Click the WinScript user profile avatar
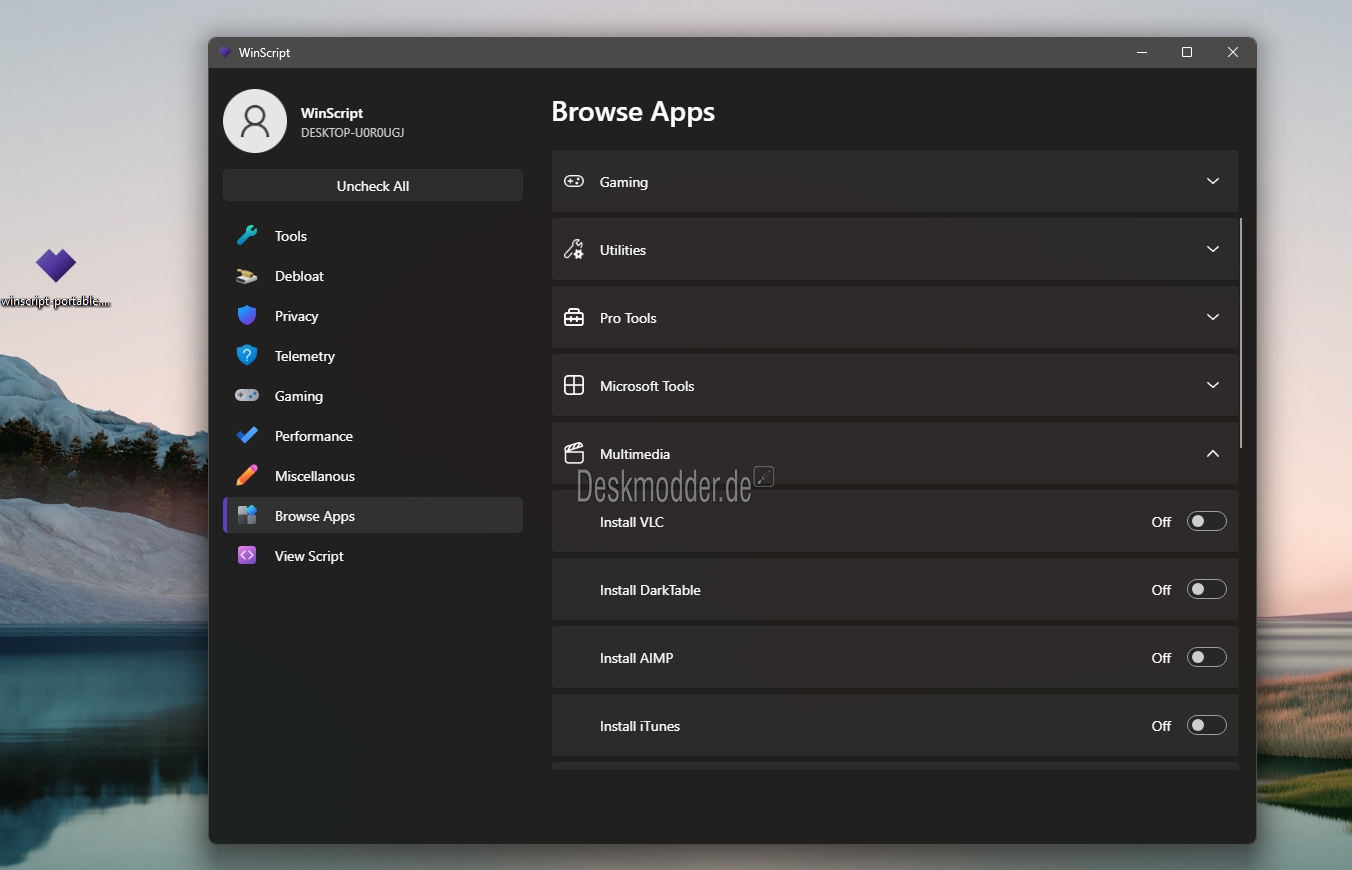 point(255,121)
